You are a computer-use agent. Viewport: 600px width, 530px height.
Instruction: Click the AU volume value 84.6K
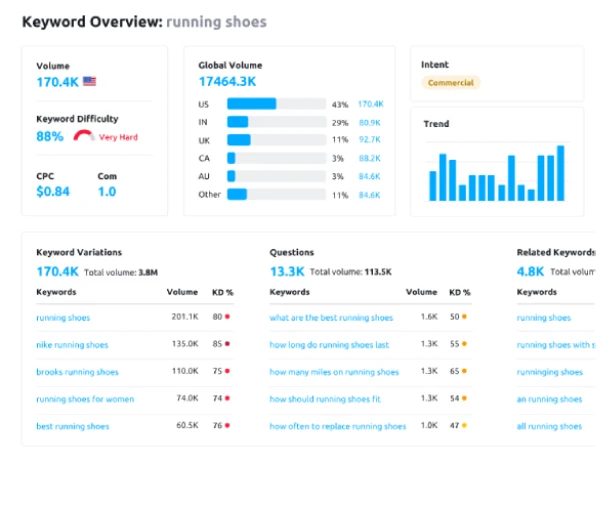tap(370, 176)
